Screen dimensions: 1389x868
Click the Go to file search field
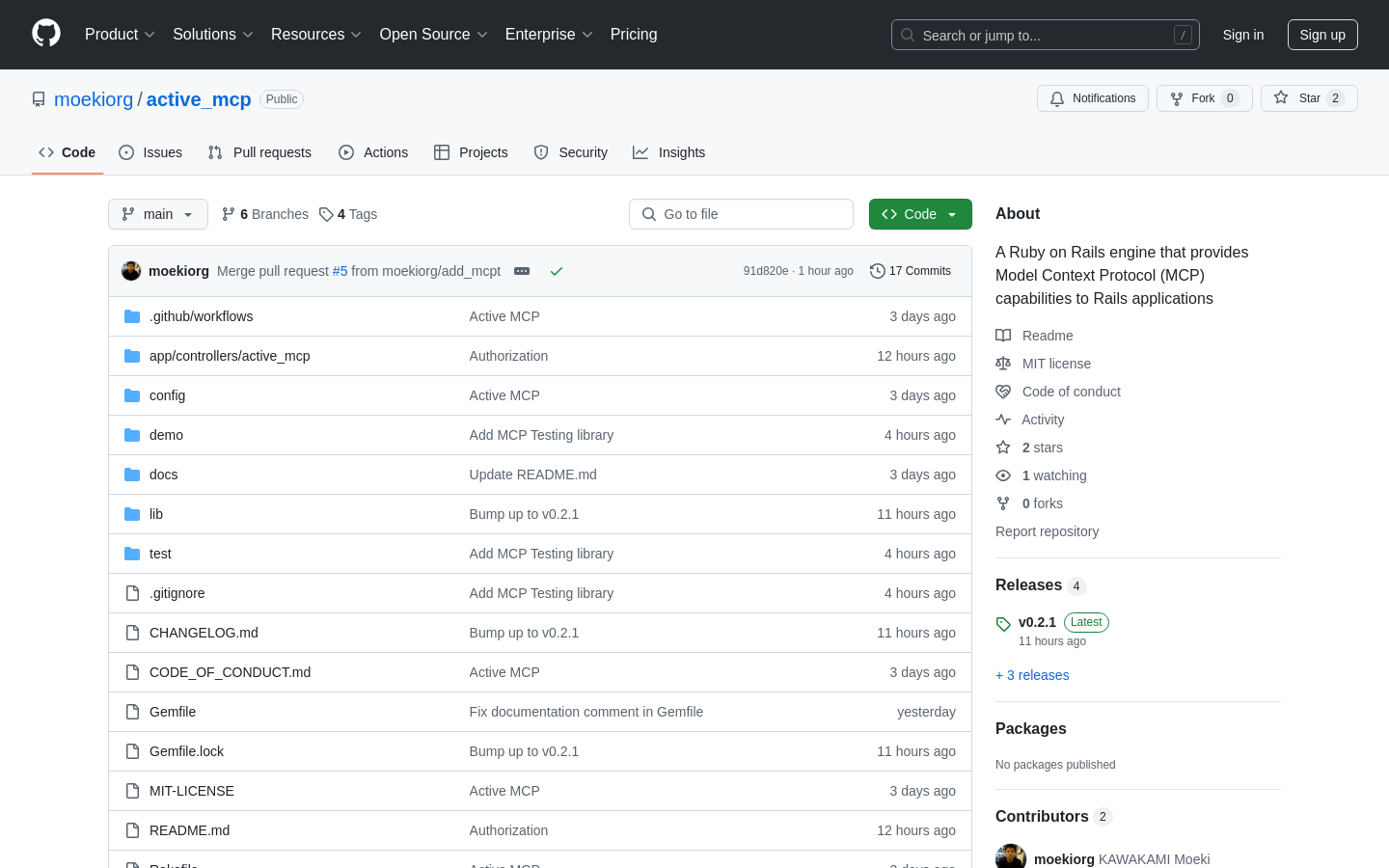coord(741,214)
